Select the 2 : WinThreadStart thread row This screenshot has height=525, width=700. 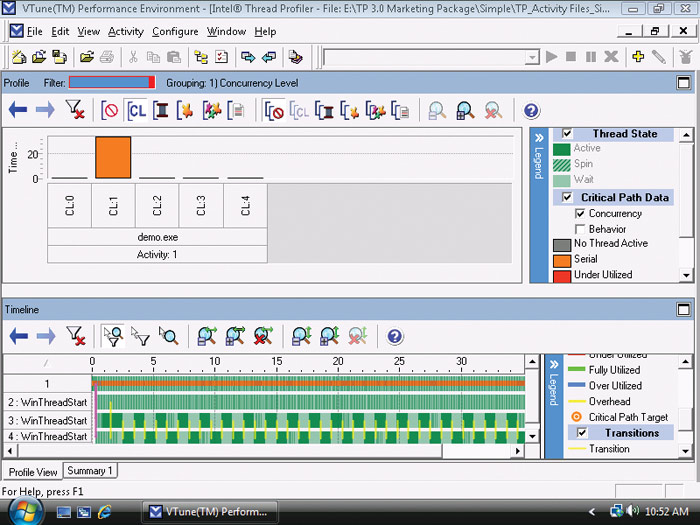pyautogui.click(x=47, y=402)
